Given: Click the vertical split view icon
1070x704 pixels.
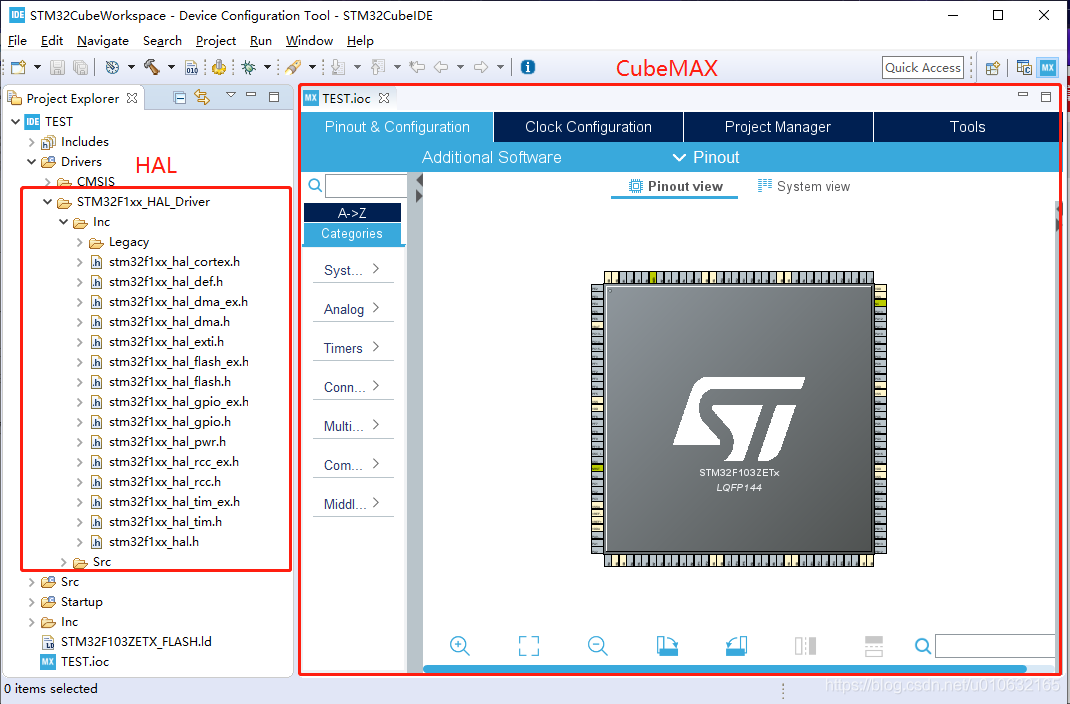Looking at the screenshot, I should point(805,645).
